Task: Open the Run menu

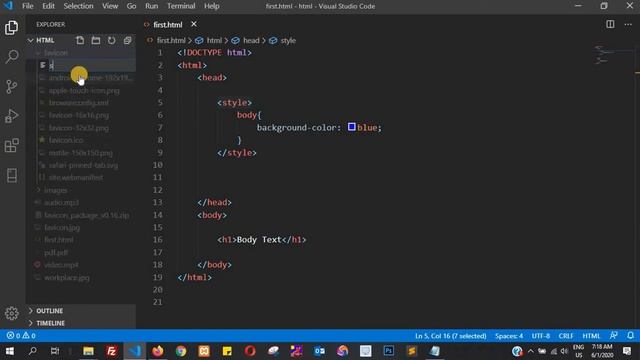Action: [151, 6]
